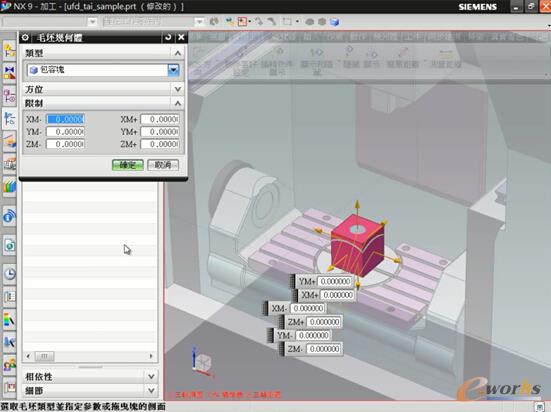Open the Part Navigator sidebar tab
551x412 pixels.
[9, 96]
